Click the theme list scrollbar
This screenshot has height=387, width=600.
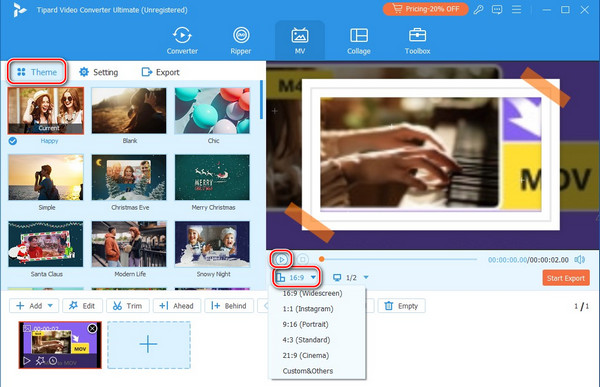261,100
